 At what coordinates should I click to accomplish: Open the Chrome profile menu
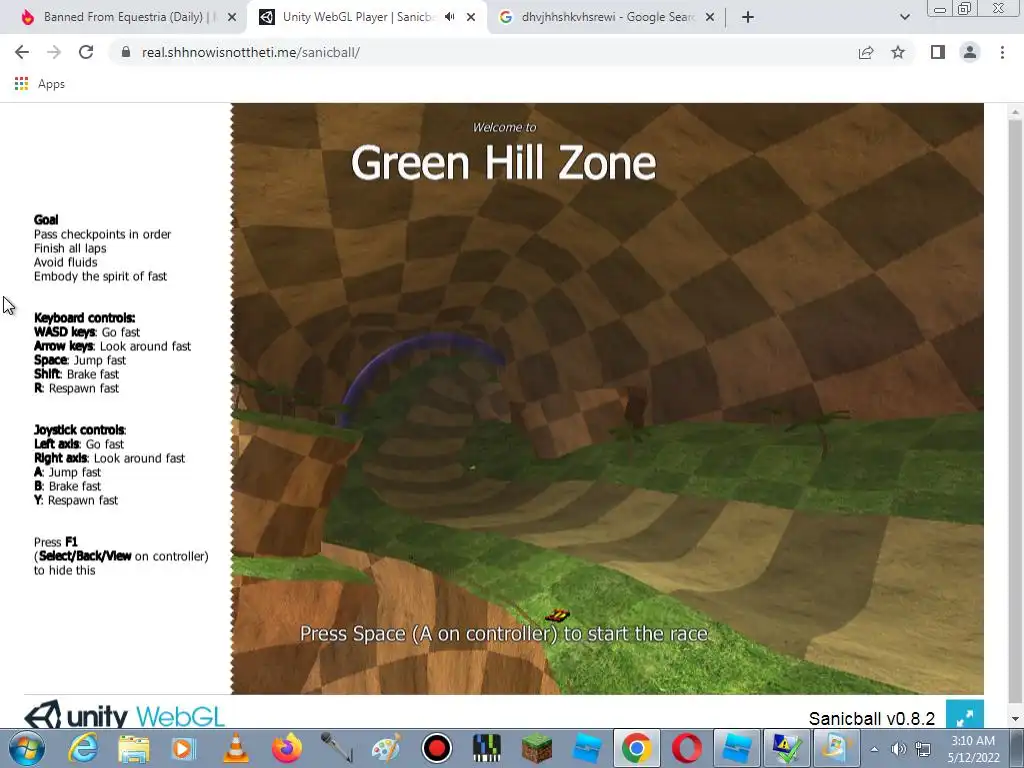point(970,52)
